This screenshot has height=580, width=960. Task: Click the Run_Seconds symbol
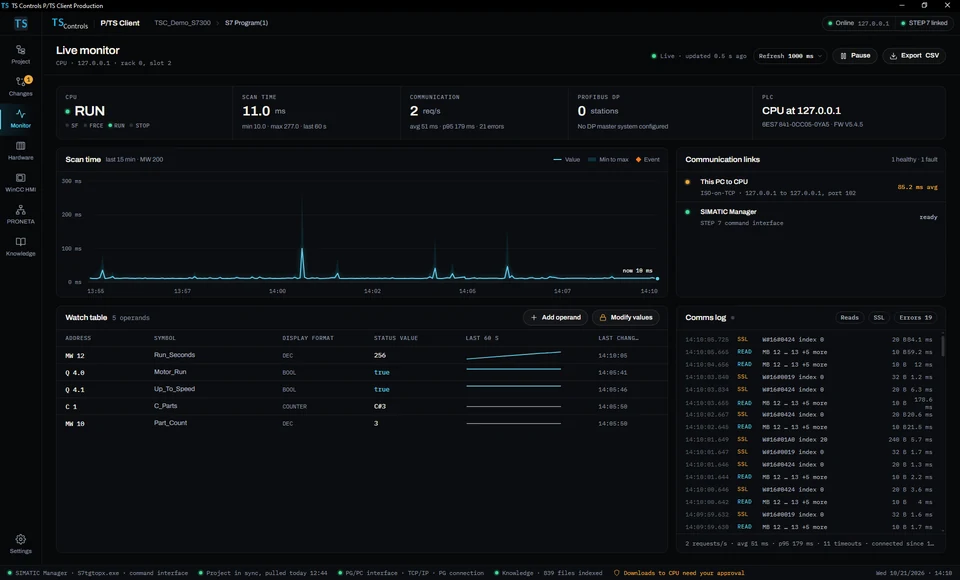pos(174,355)
